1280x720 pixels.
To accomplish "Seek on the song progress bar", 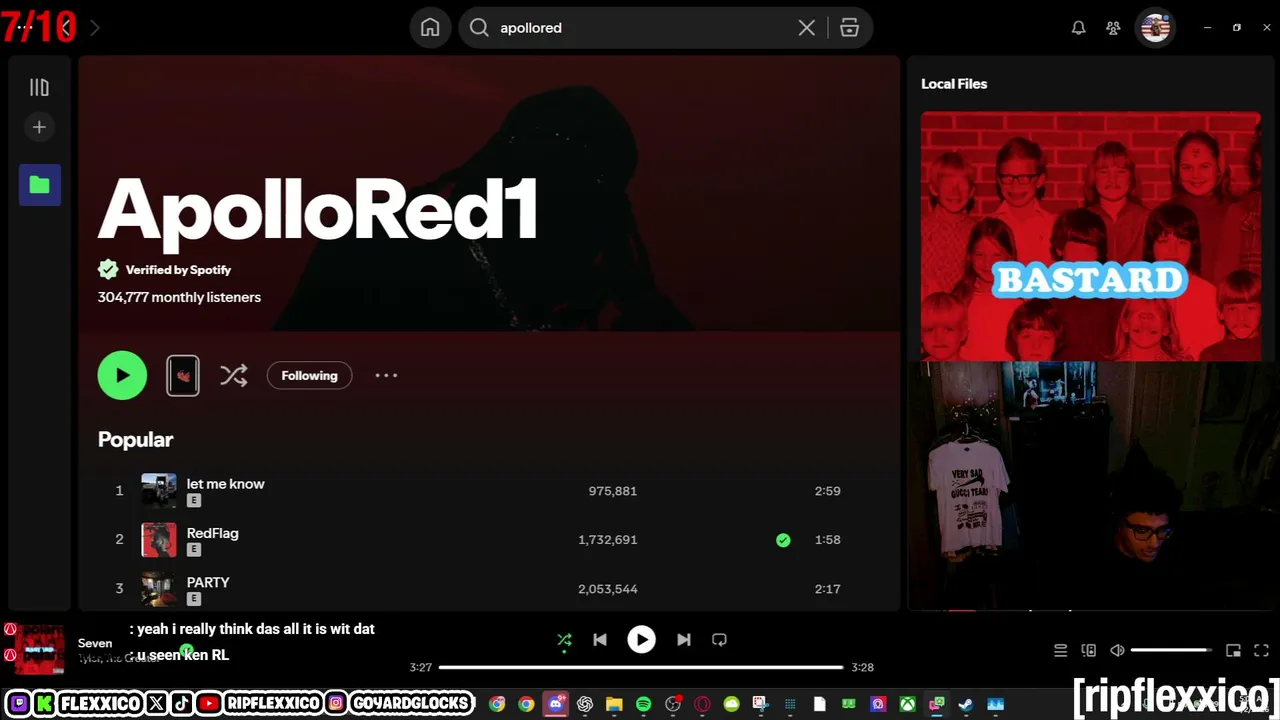I will [x=641, y=667].
